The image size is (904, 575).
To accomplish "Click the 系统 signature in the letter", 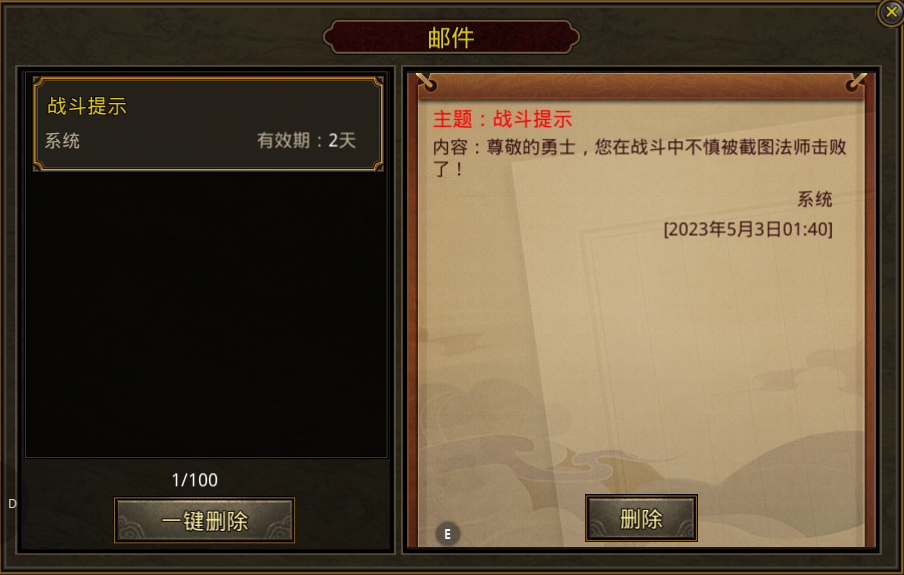I will [814, 199].
